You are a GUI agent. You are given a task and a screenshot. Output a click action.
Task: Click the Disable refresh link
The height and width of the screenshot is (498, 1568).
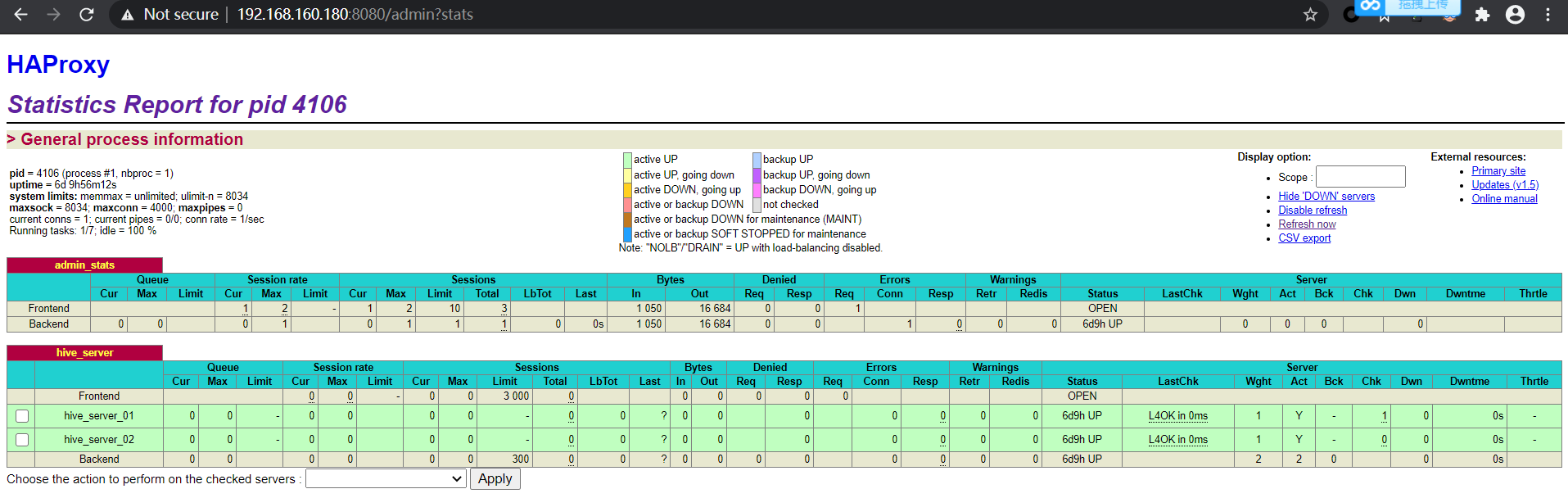point(1313,211)
